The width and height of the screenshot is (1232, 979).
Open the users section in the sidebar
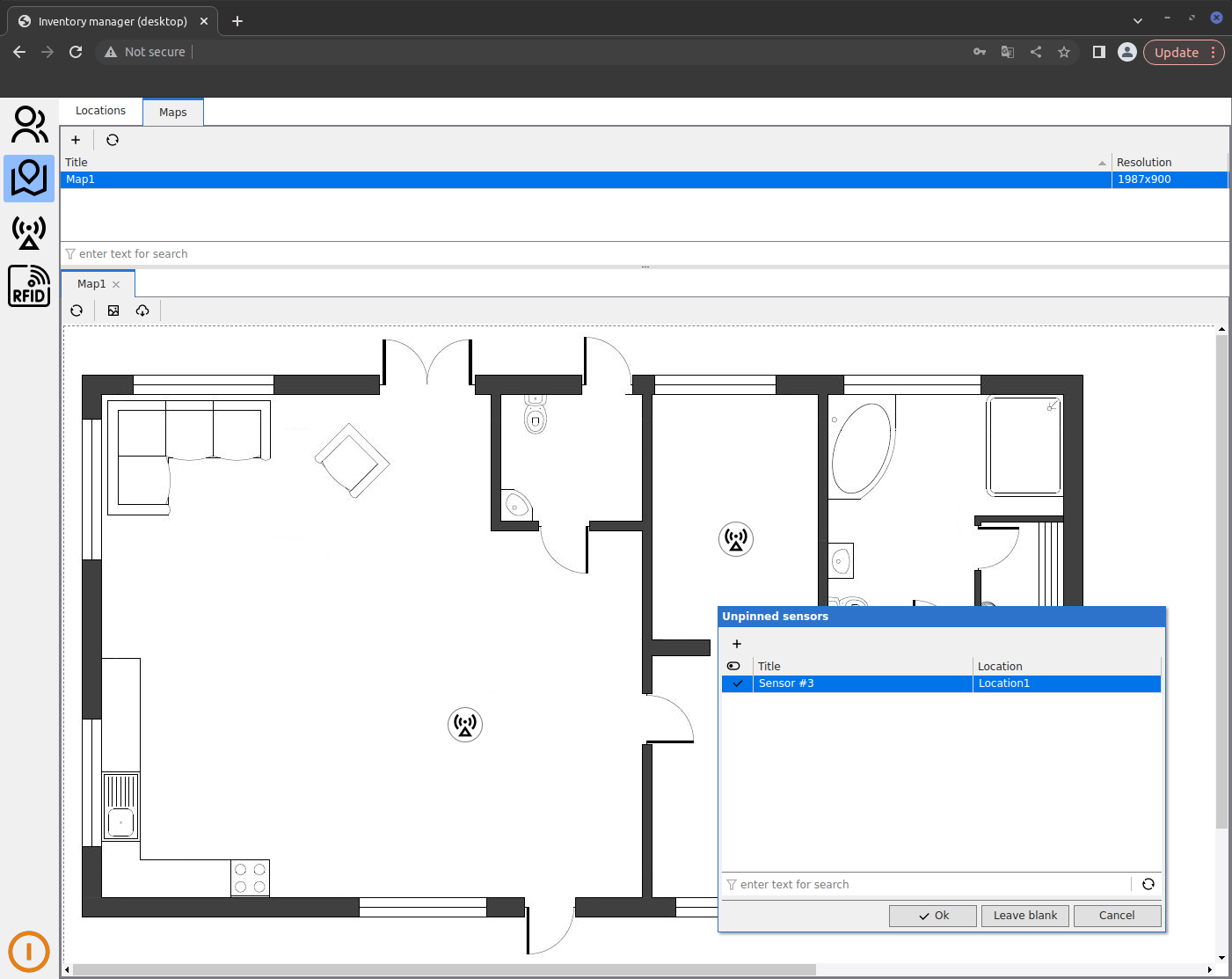(x=29, y=124)
